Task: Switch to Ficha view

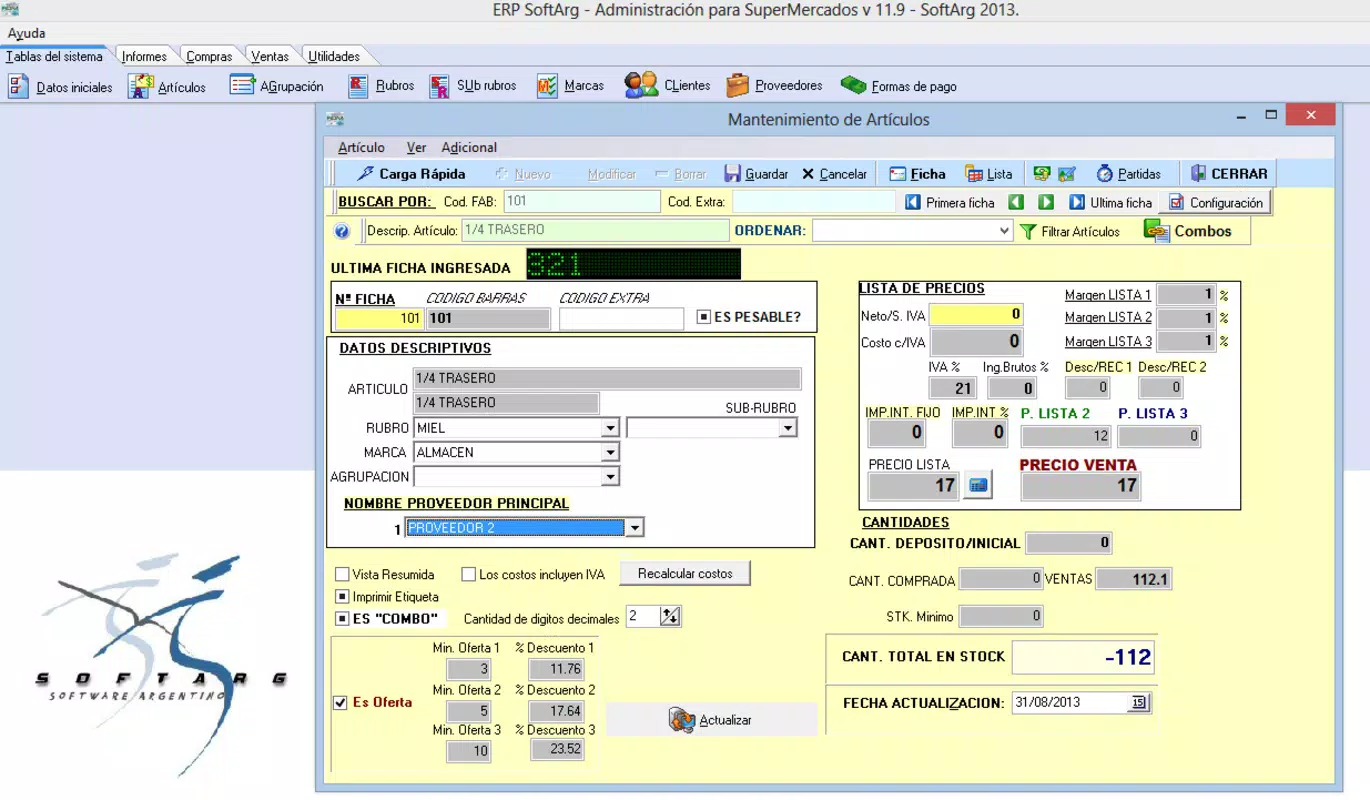Action: [x=917, y=174]
